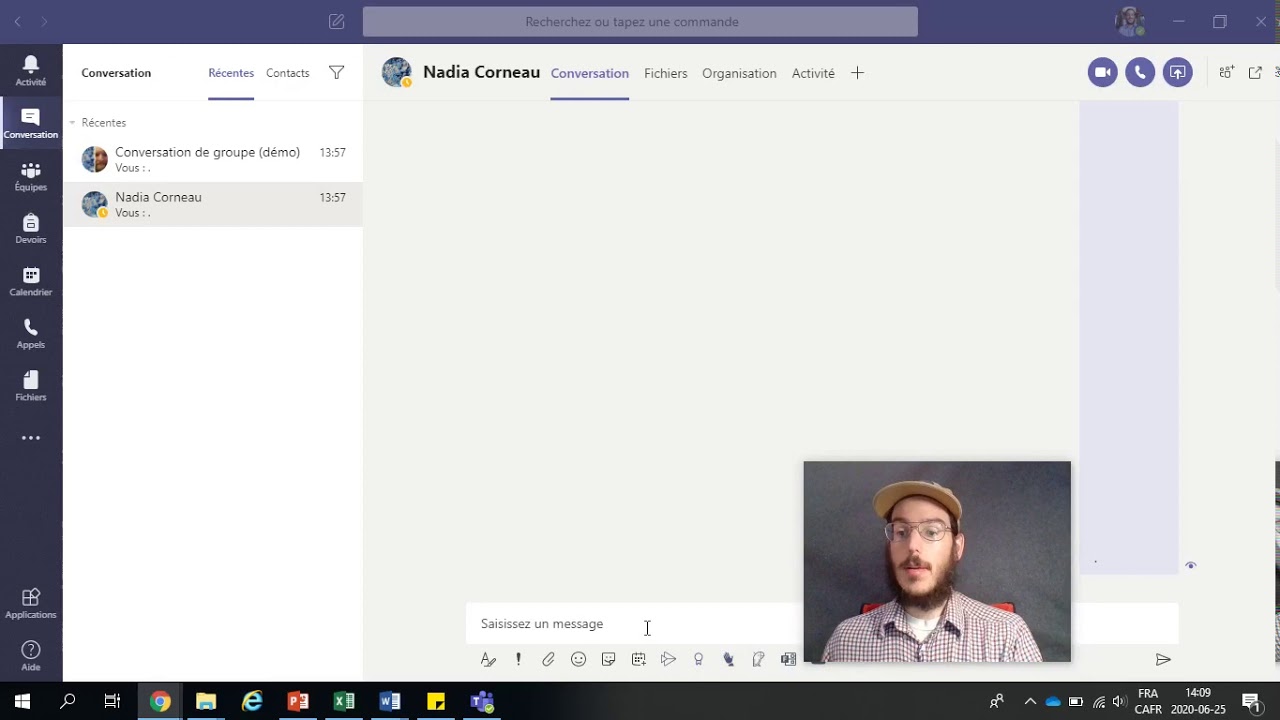
Task: Switch to the Récentes tab
Action: tap(231, 73)
